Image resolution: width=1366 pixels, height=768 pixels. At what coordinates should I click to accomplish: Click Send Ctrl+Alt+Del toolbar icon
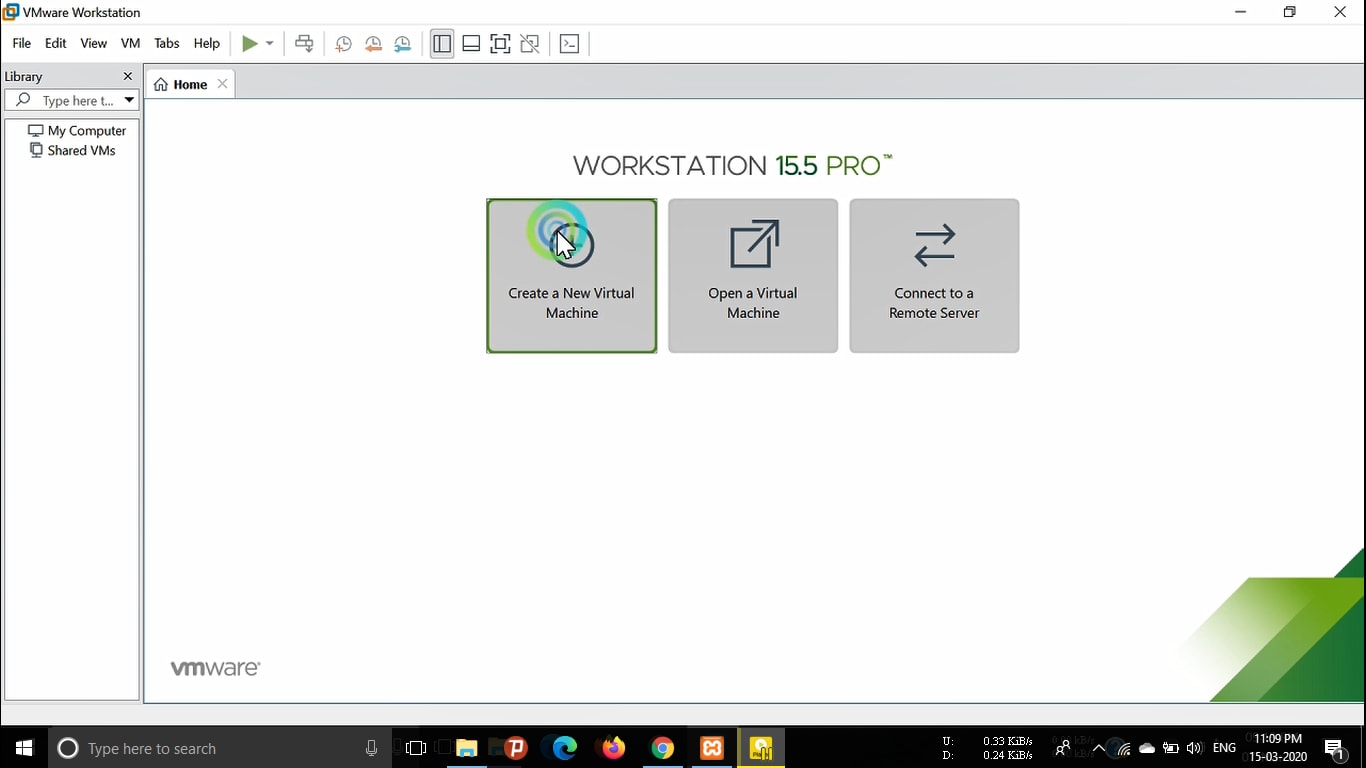tap(304, 43)
